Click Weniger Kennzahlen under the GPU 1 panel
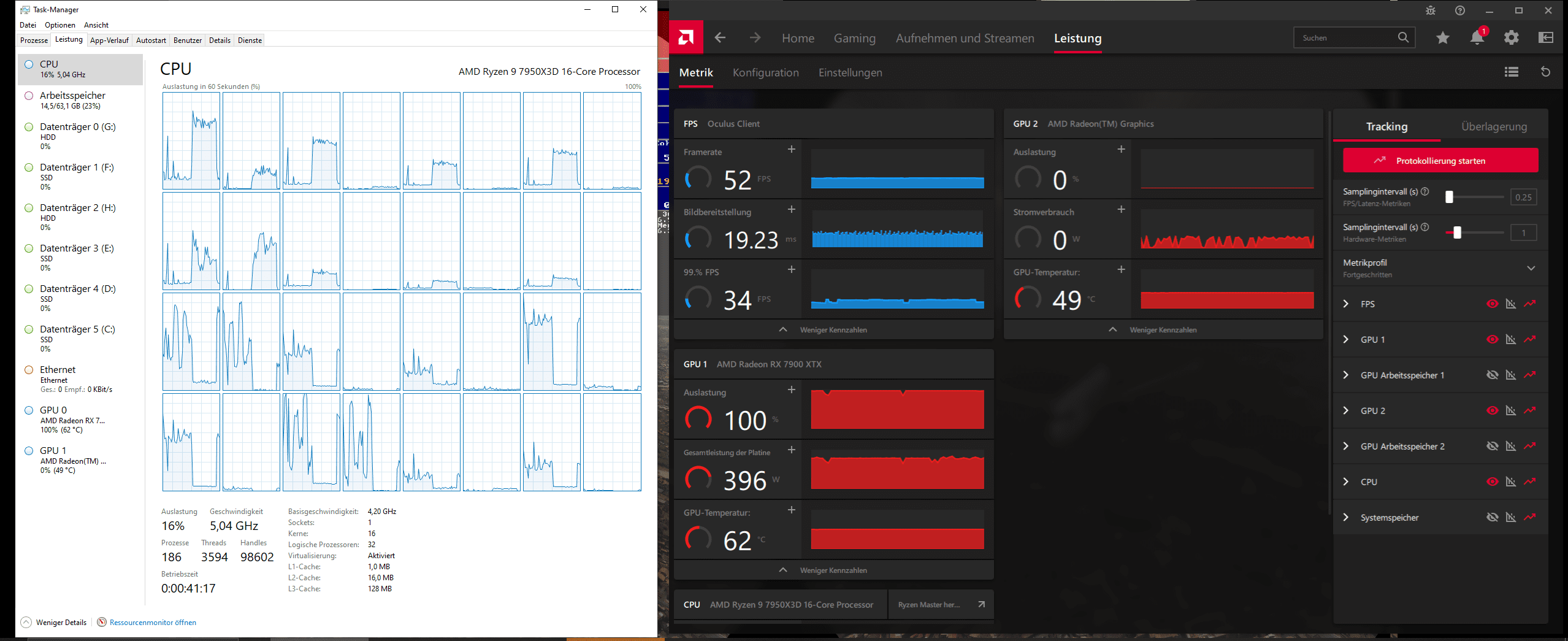The height and width of the screenshot is (641, 1568). click(x=833, y=570)
